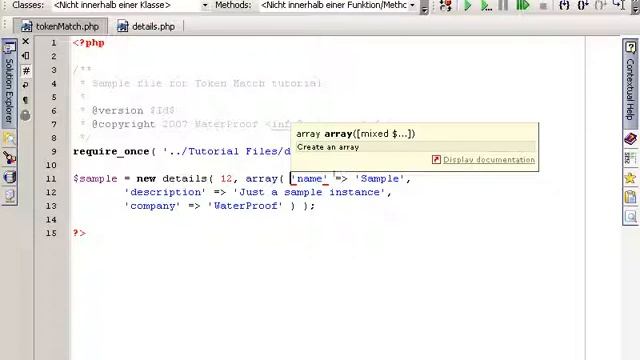Viewport: 640px width, 360px height.
Task: Click the greyed Step out icon
Action: click(x=600, y=5)
